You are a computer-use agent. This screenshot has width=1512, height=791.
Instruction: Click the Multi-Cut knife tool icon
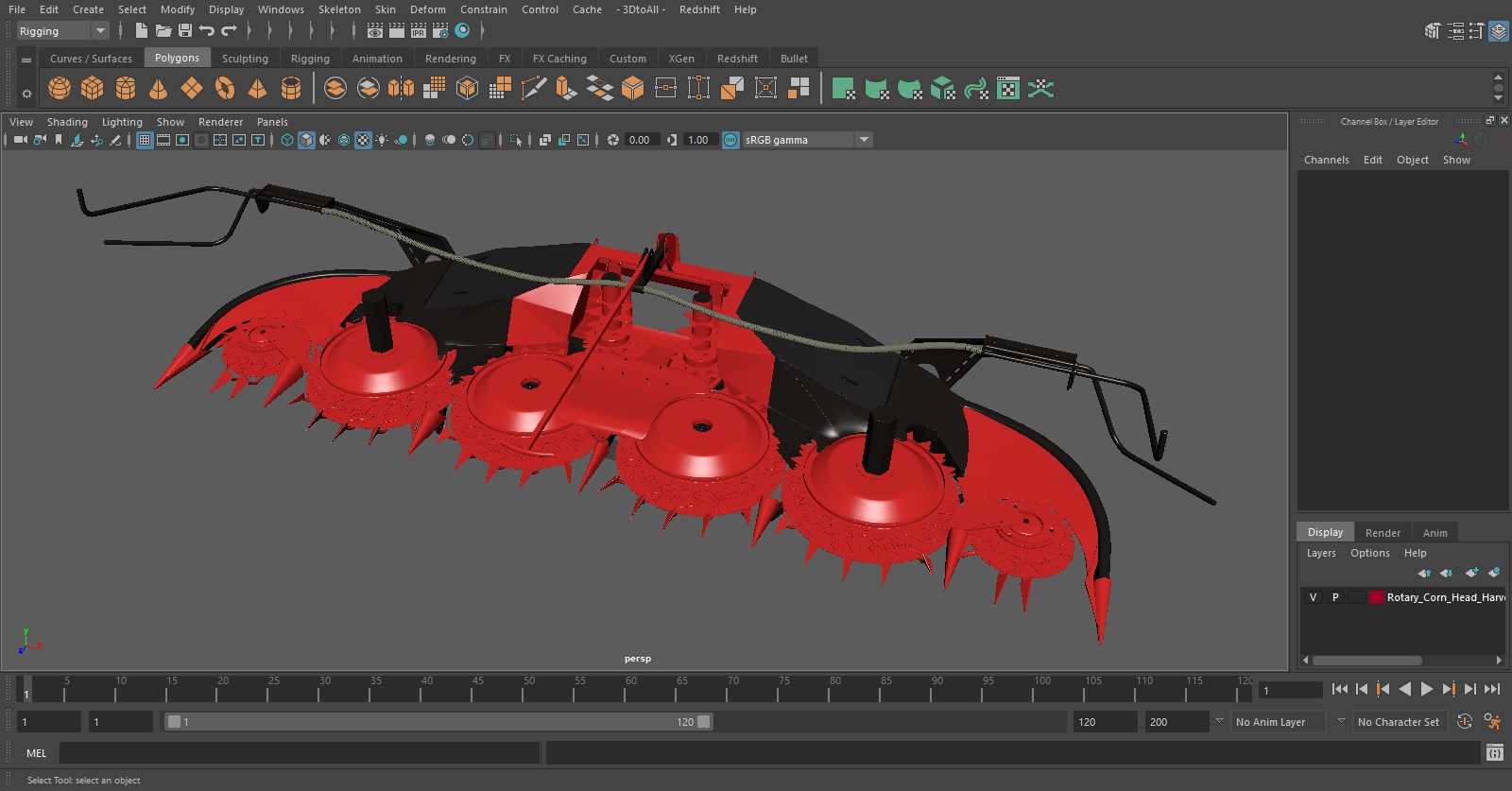(x=533, y=89)
